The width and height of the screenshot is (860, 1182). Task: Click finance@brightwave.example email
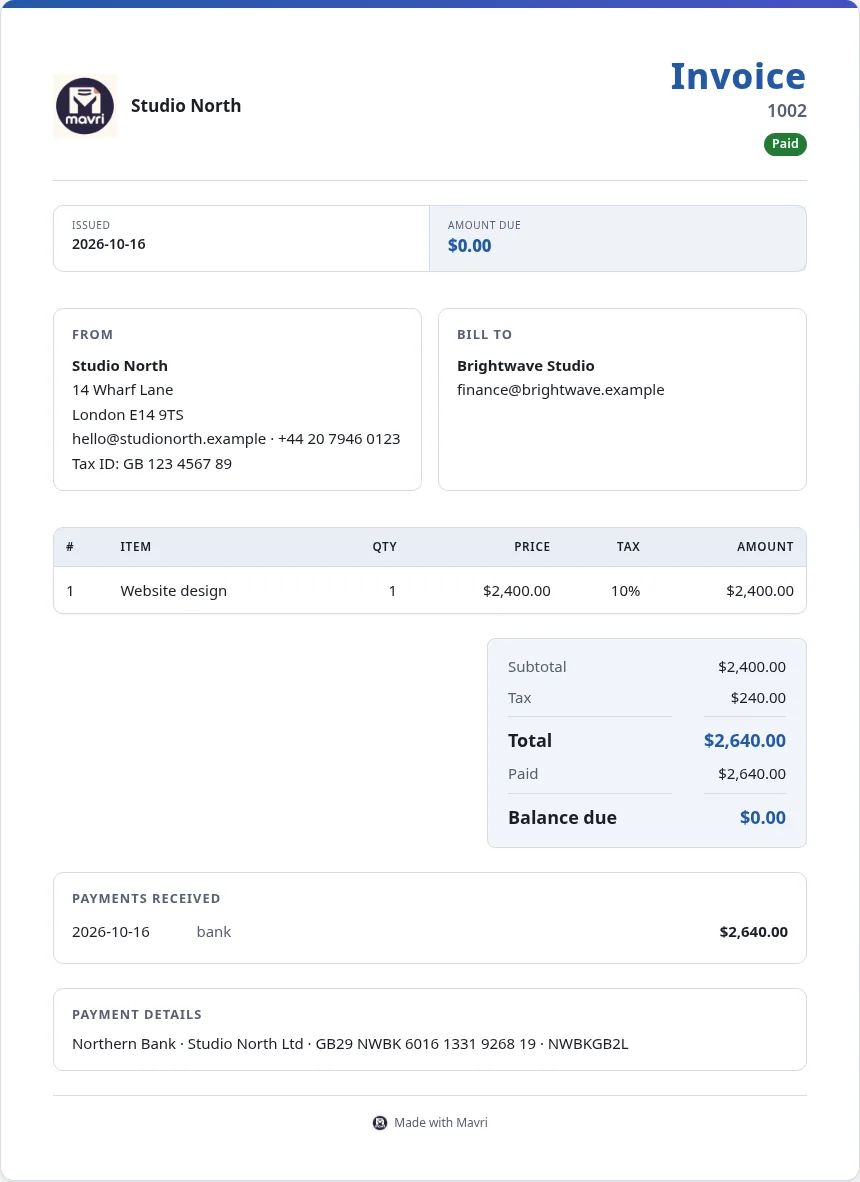[x=561, y=390]
